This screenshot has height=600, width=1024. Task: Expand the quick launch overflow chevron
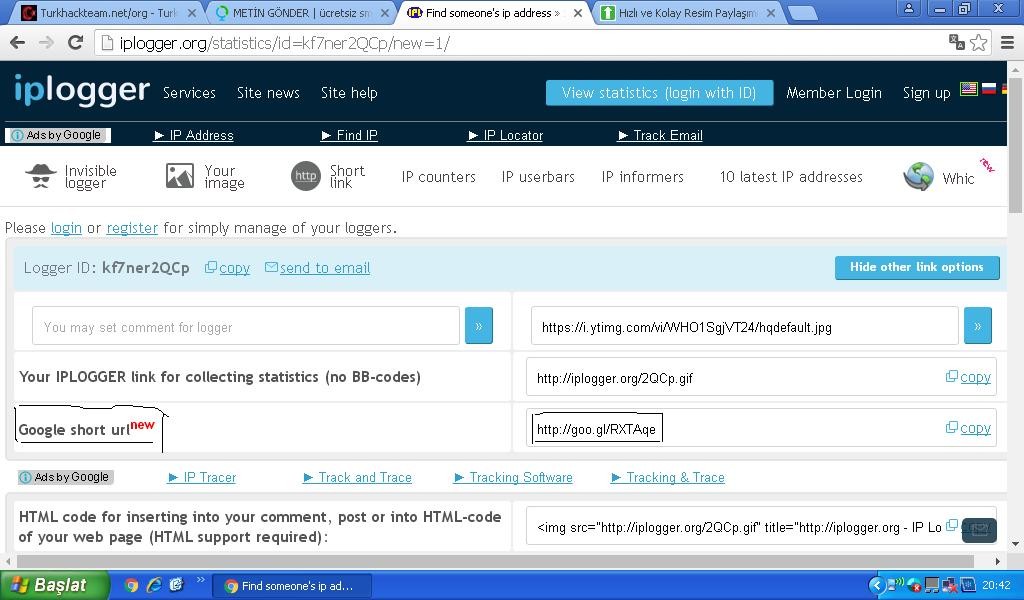pos(200,580)
